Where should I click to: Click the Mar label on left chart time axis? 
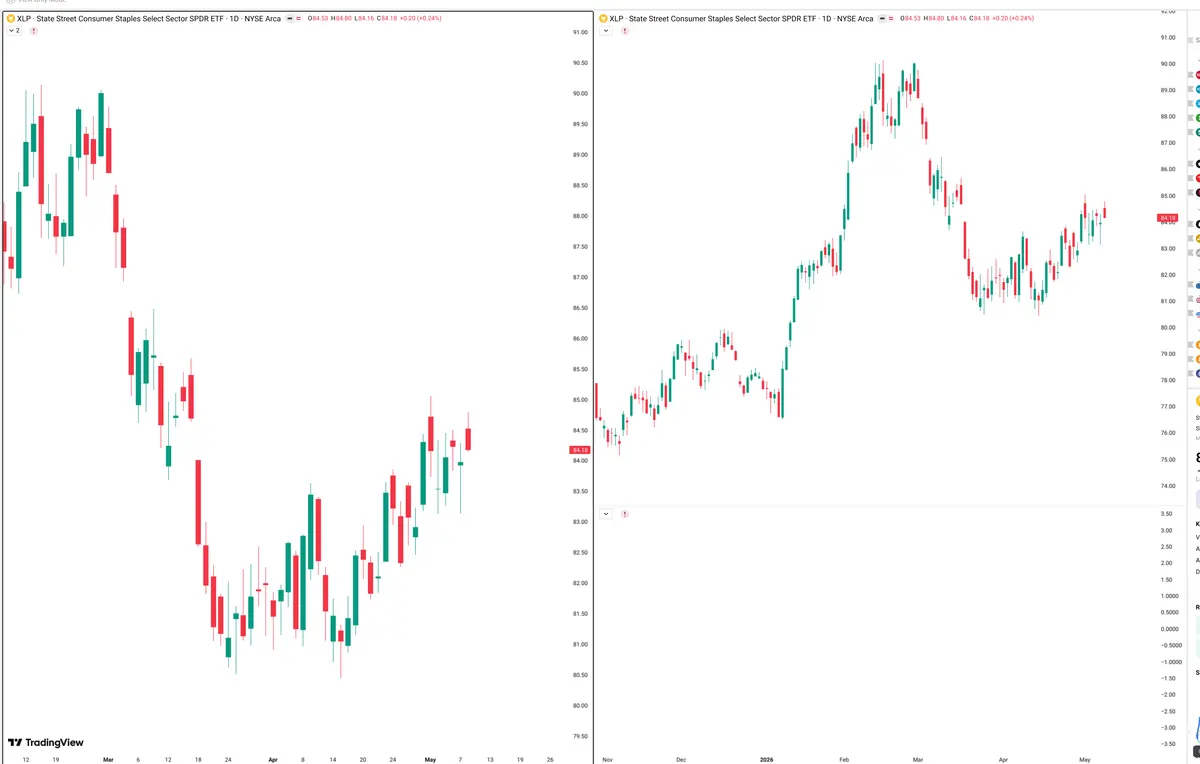[108, 759]
